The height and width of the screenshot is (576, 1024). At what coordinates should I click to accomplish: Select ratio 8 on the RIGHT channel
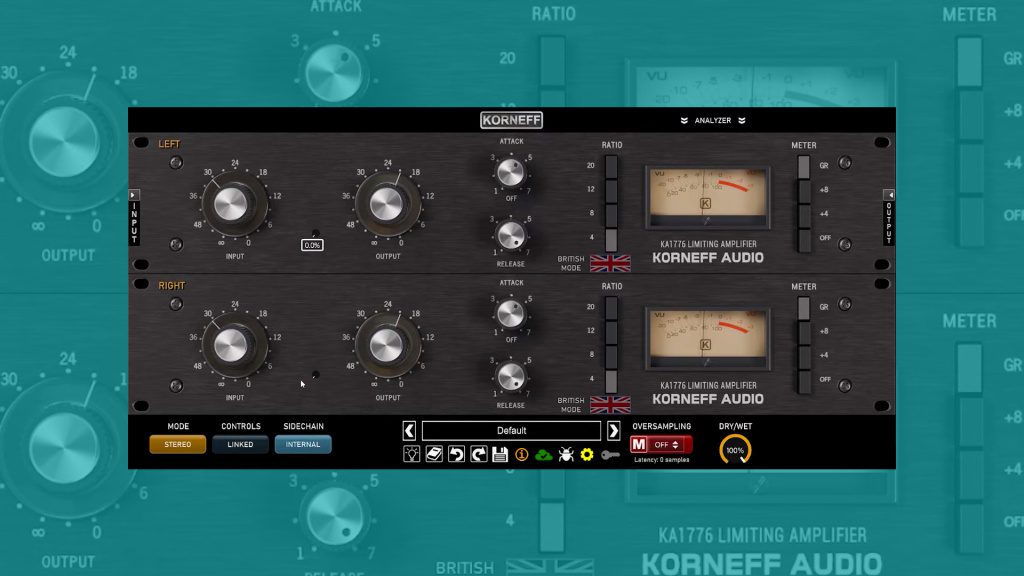611,355
